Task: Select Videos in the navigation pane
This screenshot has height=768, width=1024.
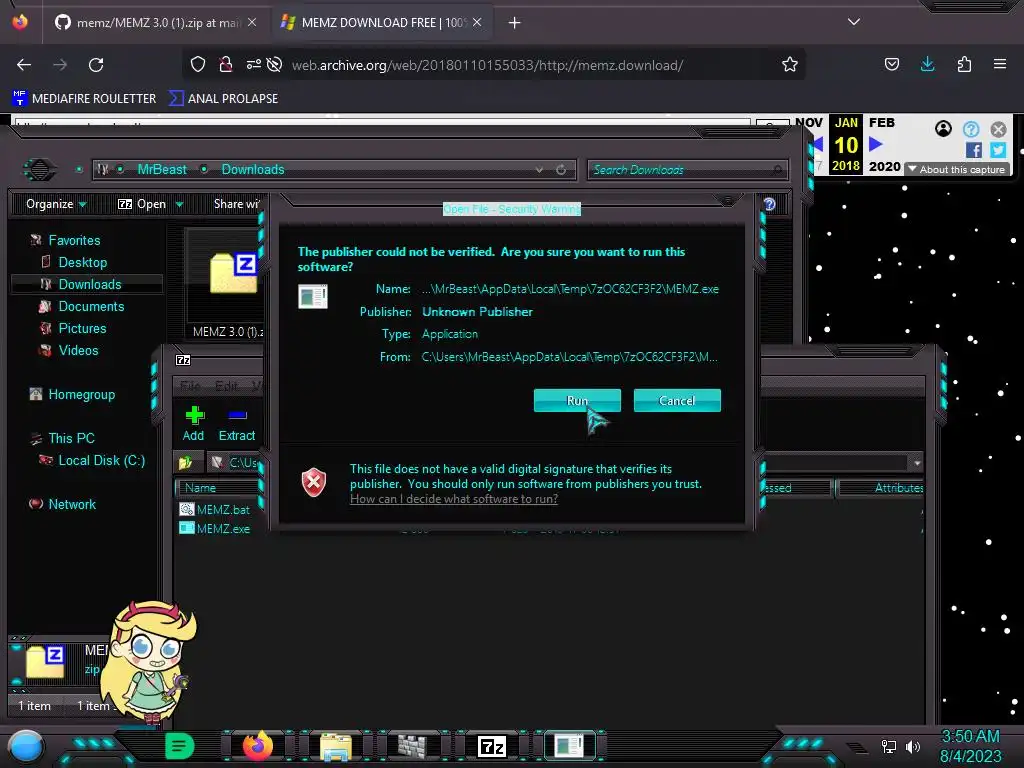Action: pyautogui.click(x=78, y=350)
